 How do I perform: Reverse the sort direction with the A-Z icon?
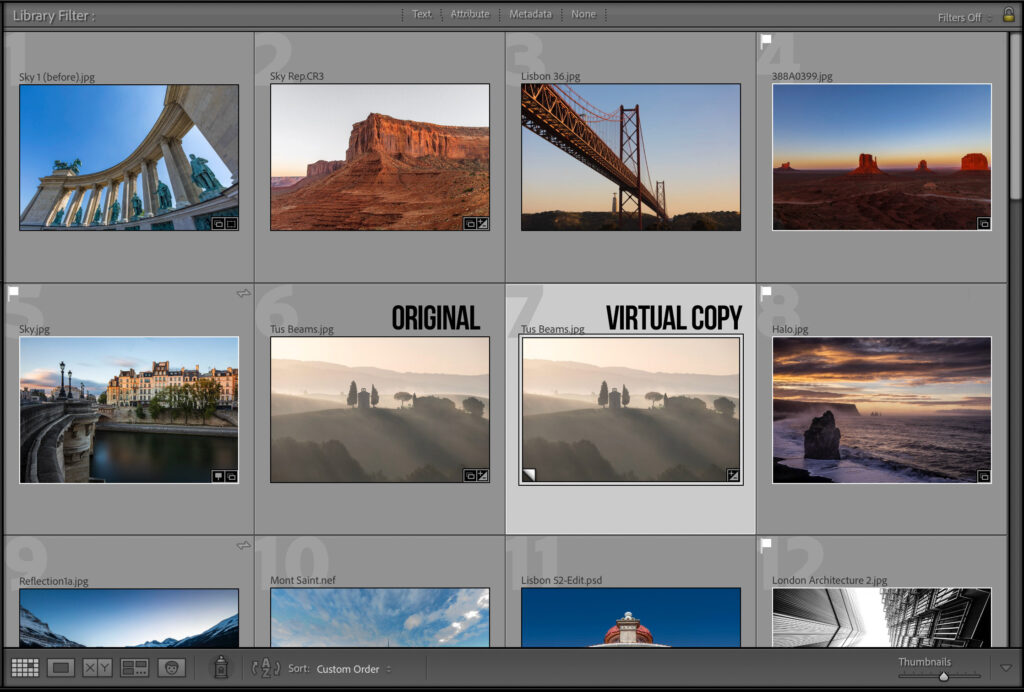tap(266, 668)
